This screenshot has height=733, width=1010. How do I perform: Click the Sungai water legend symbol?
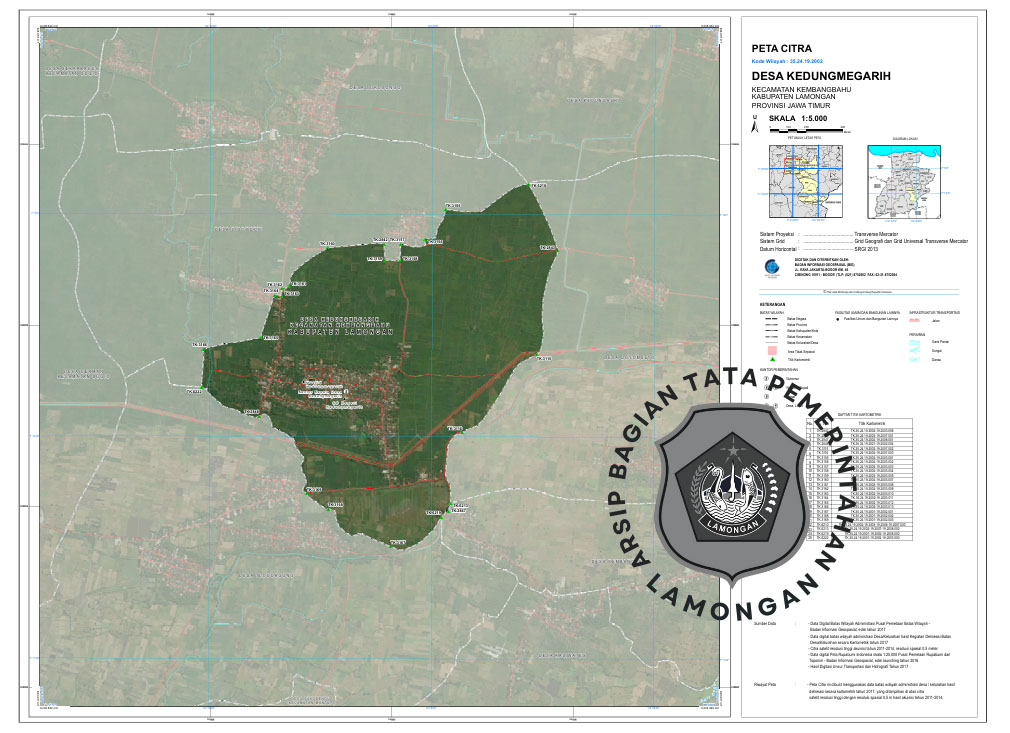click(913, 351)
